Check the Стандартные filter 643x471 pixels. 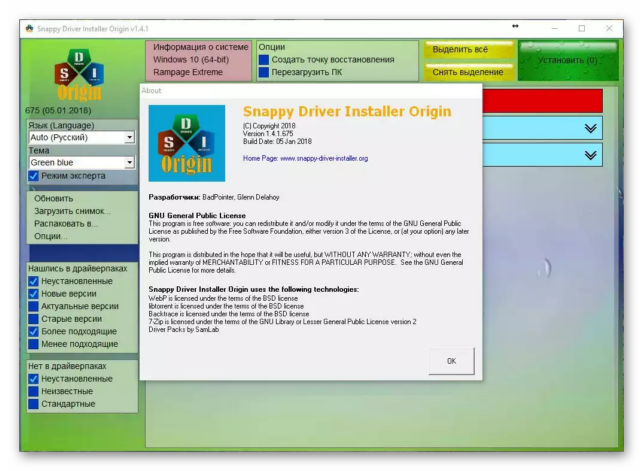pyautogui.click(x=33, y=404)
